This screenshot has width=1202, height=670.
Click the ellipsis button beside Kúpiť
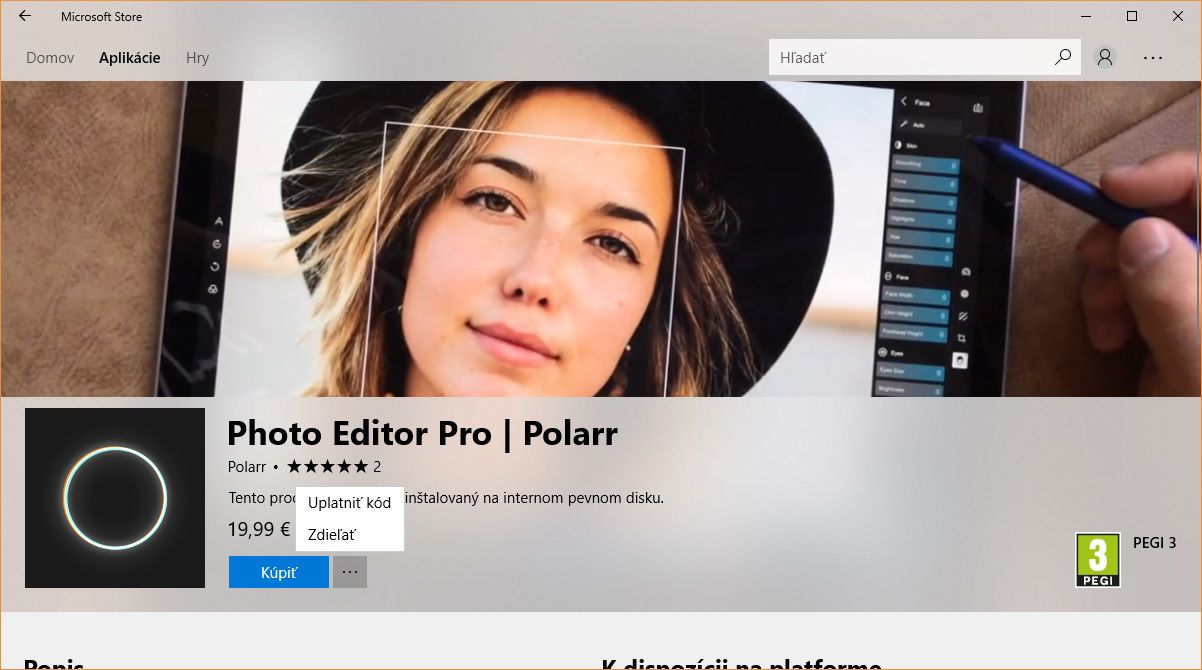click(x=350, y=572)
